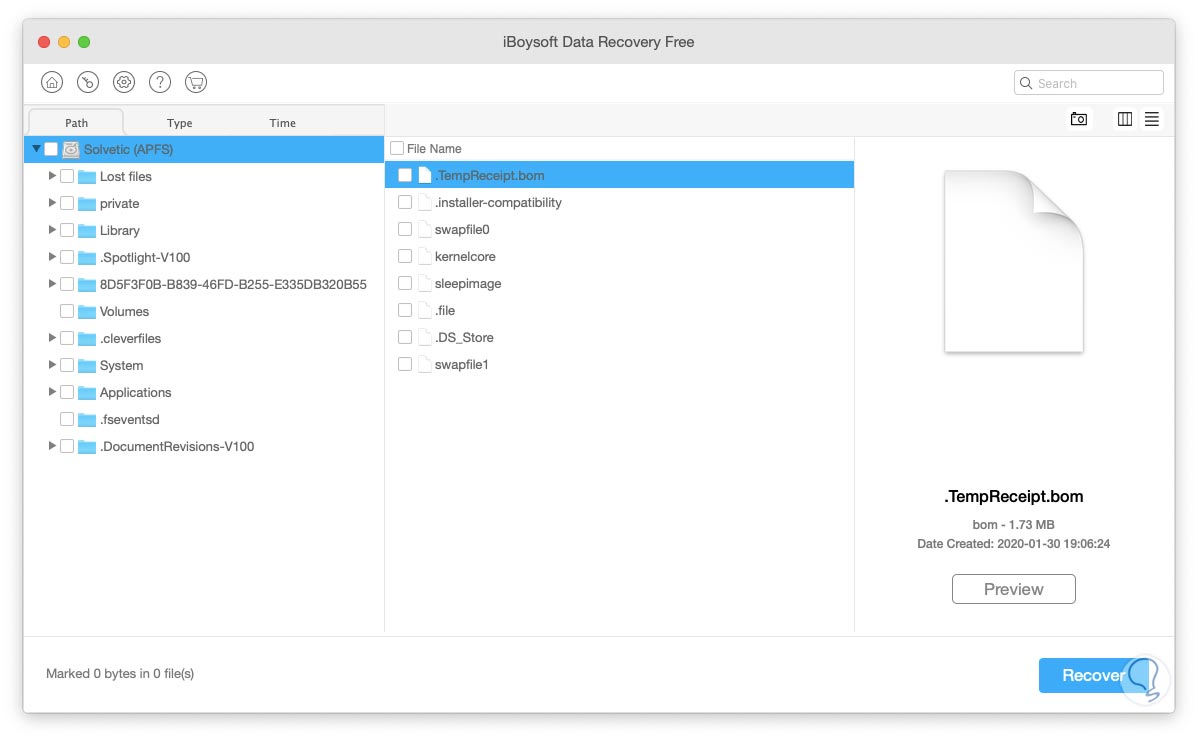The width and height of the screenshot is (1198, 740).
Task: Expand the .cleverfiles folder
Action: click(x=52, y=338)
